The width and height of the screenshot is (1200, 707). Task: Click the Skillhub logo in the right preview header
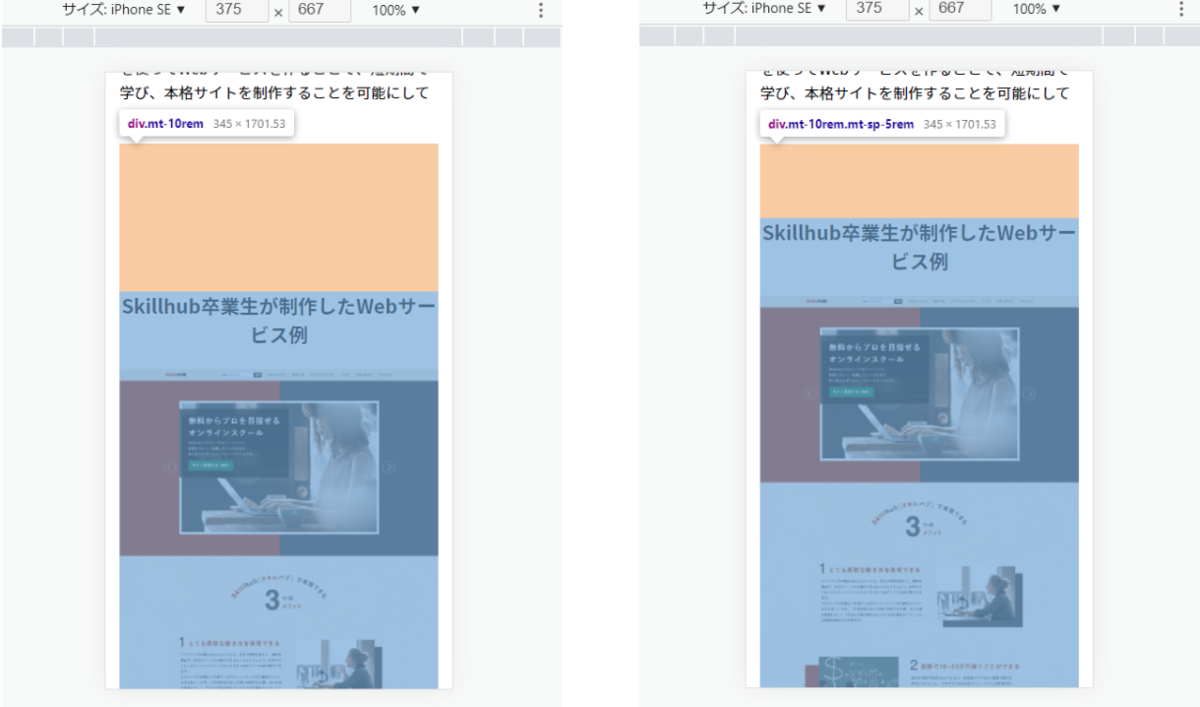pyautogui.click(x=816, y=301)
